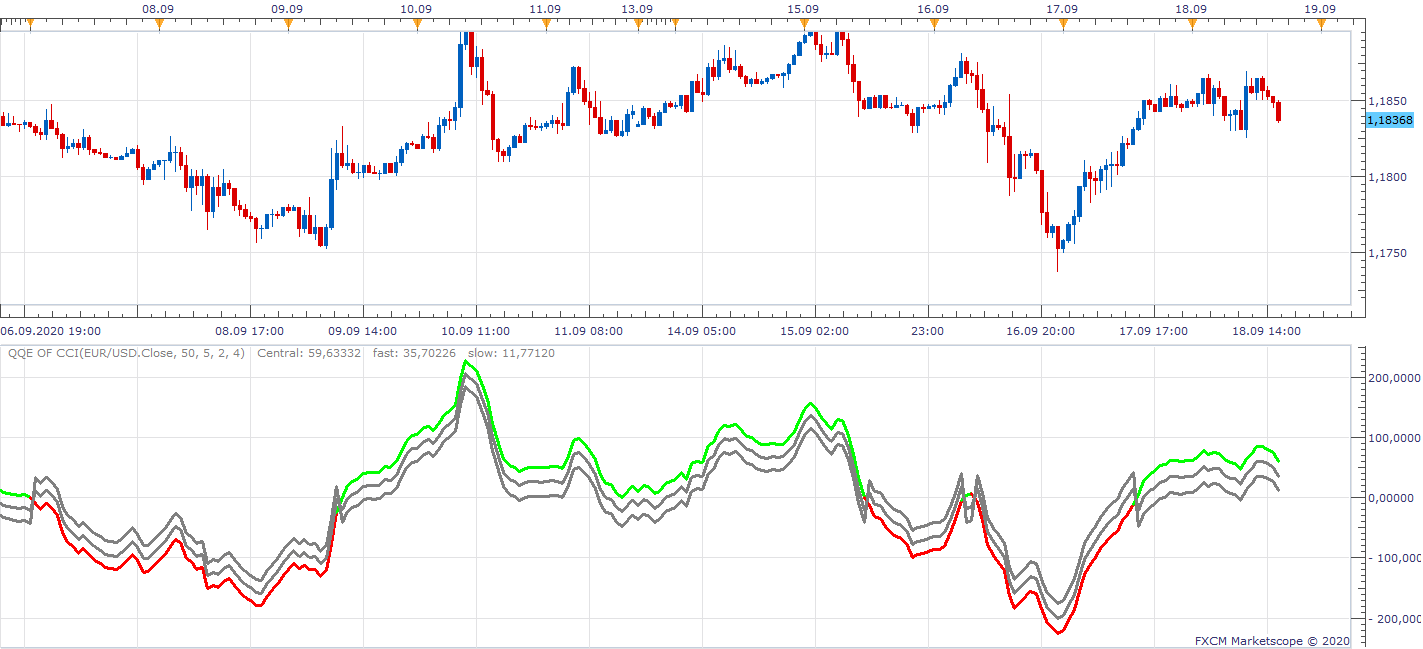Click the 14.09 05:00 time axis label

click(702, 331)
